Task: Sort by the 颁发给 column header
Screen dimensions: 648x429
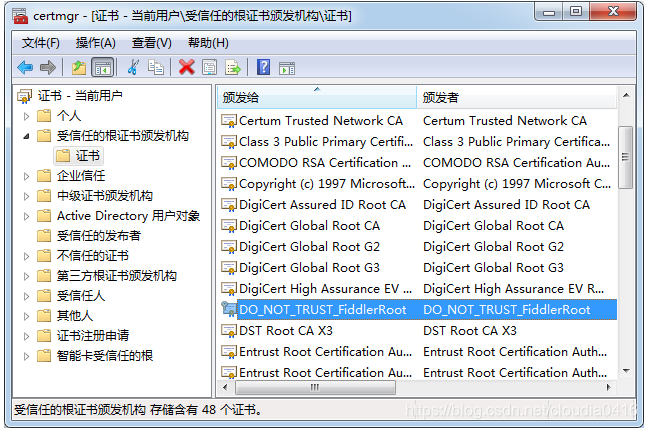Action: (317, 98)
